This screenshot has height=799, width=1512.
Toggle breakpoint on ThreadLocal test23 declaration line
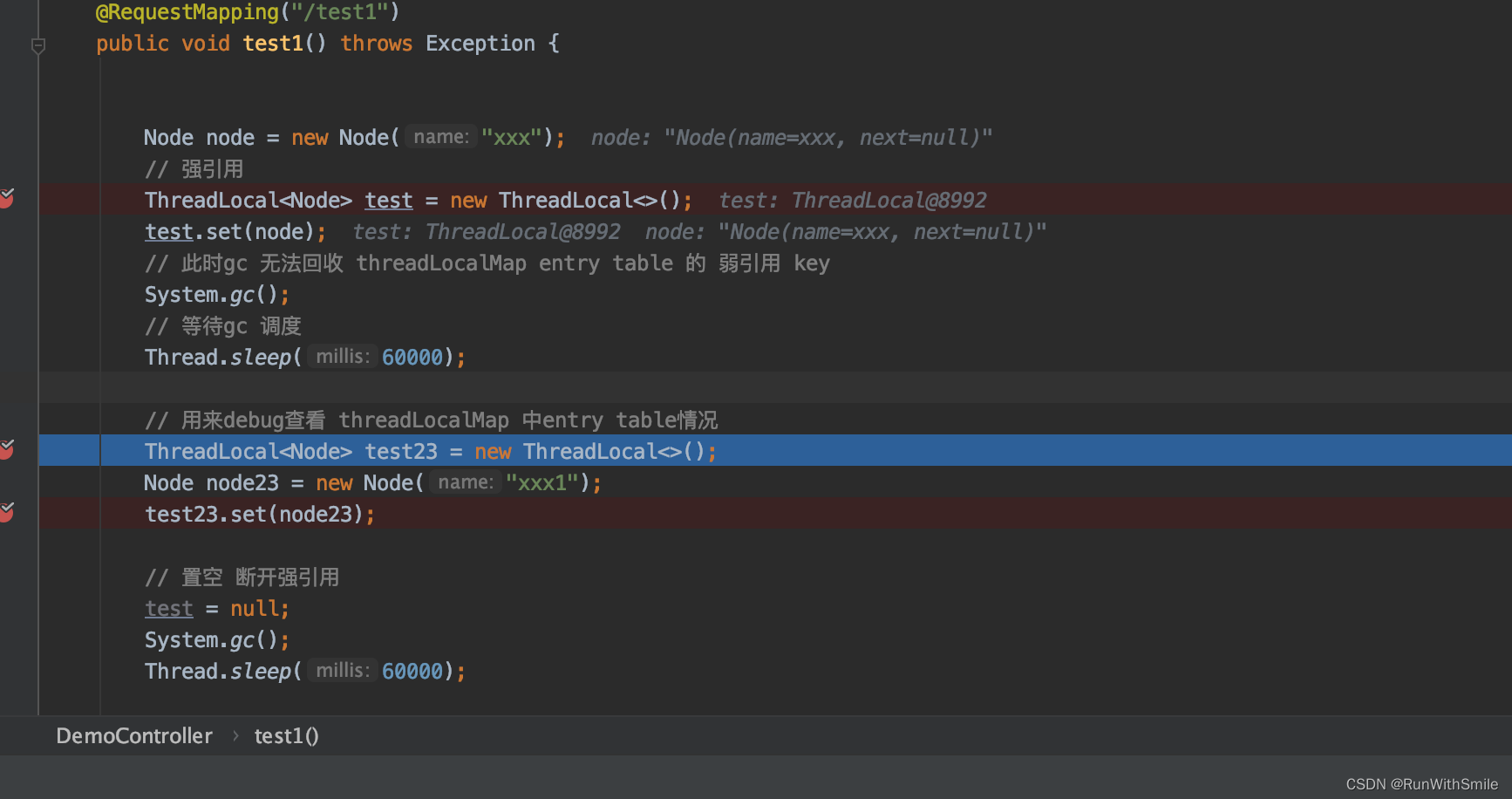pyautogui.click(x=7, y=450)
